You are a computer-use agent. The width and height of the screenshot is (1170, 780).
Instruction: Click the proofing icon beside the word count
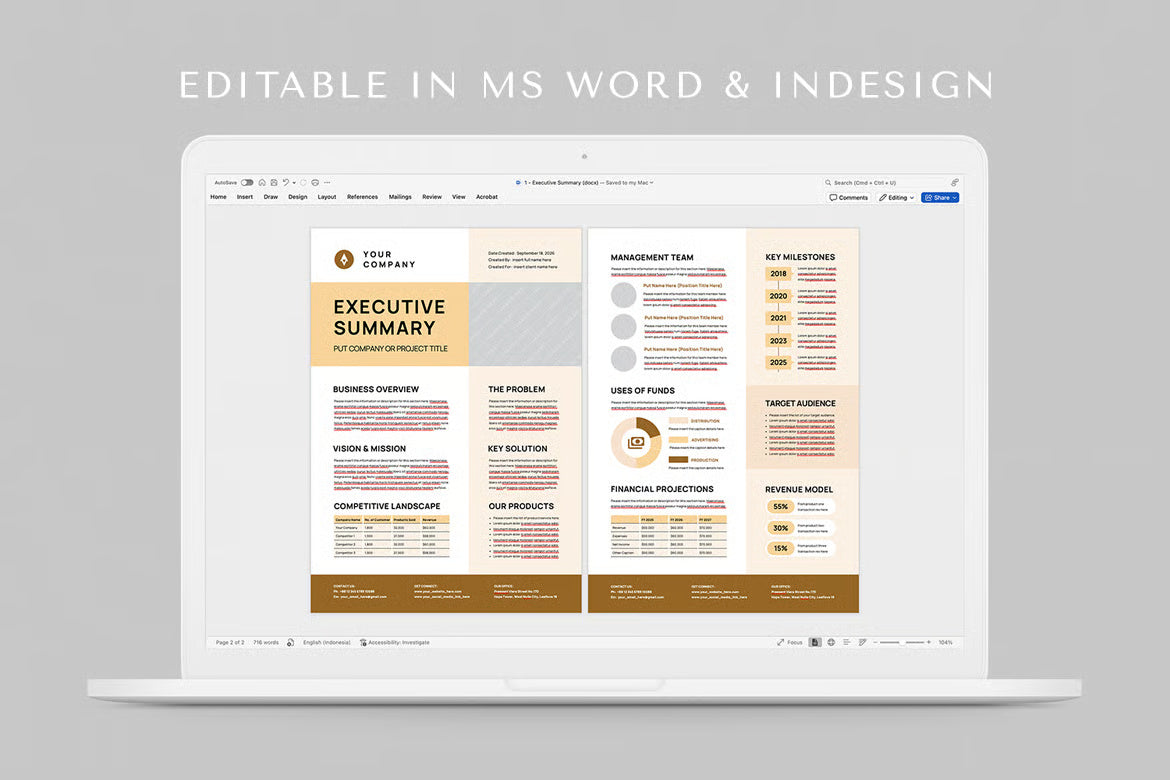[x=291, y=642]
